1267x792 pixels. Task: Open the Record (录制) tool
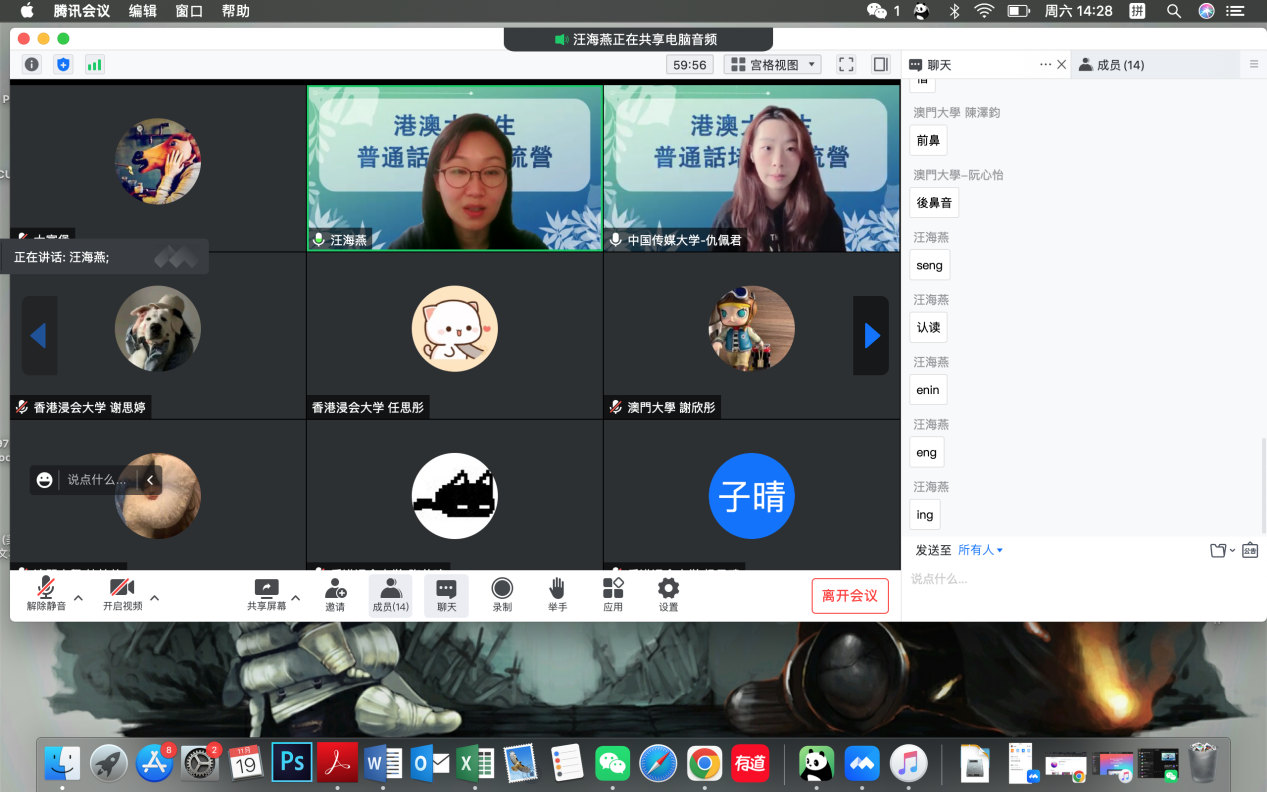pyautogui.click(x=502, y=594)
